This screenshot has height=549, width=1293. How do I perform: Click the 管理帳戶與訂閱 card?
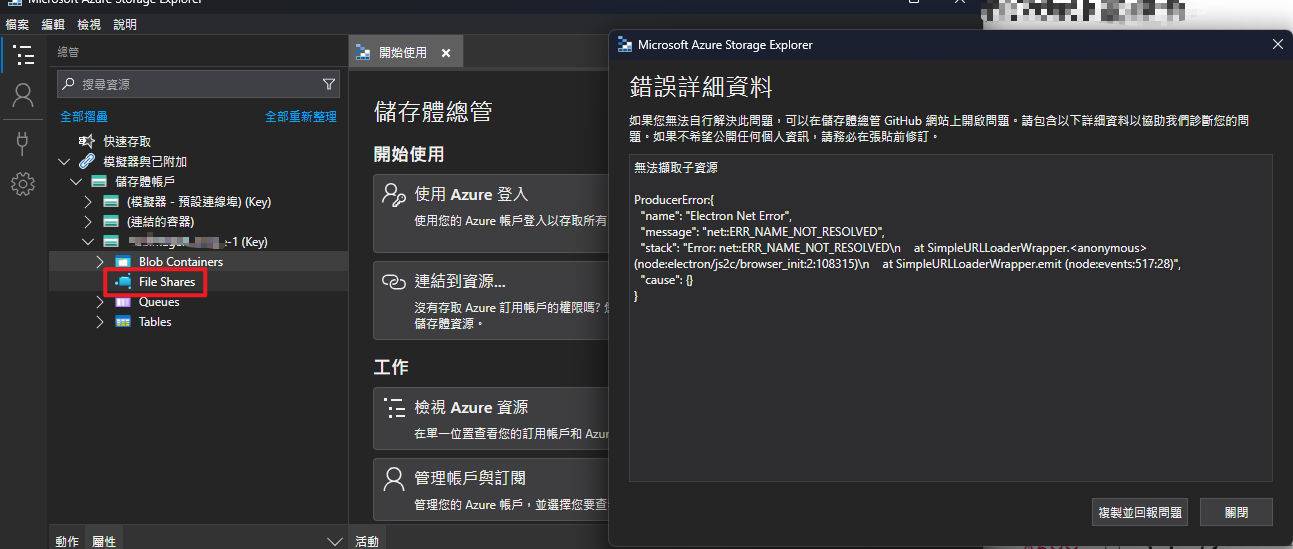tap(490, 490)
